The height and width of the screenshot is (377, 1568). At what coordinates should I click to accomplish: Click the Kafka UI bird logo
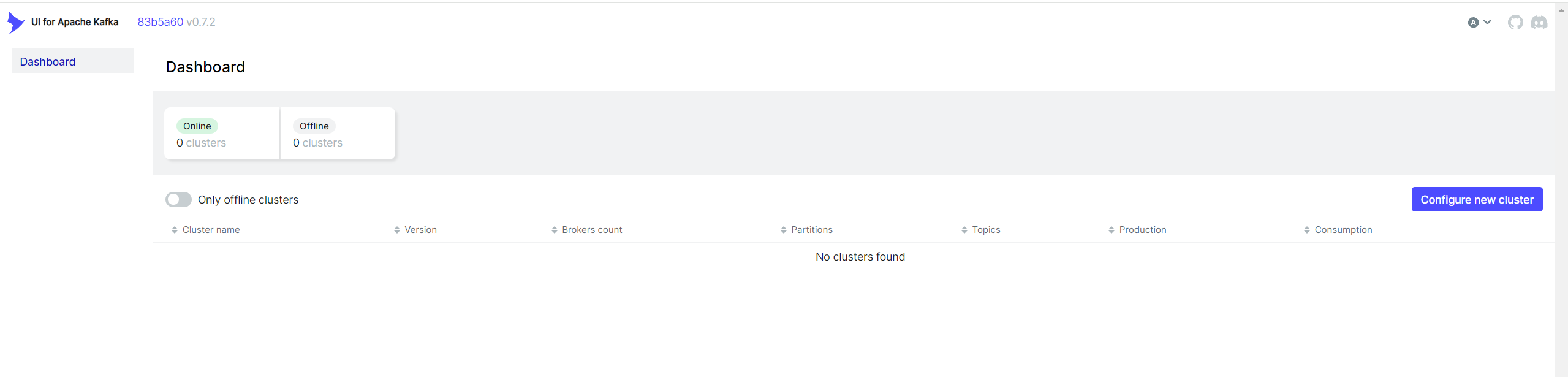point(16,23)
